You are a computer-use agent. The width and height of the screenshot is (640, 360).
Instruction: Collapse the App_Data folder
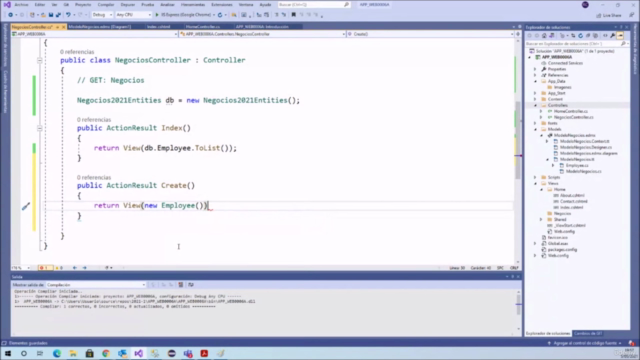pyautogui.click(x=535, y=81)
